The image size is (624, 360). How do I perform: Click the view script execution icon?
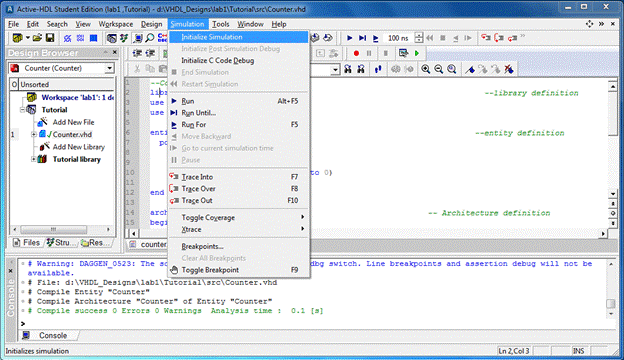(x=403, y=53)
